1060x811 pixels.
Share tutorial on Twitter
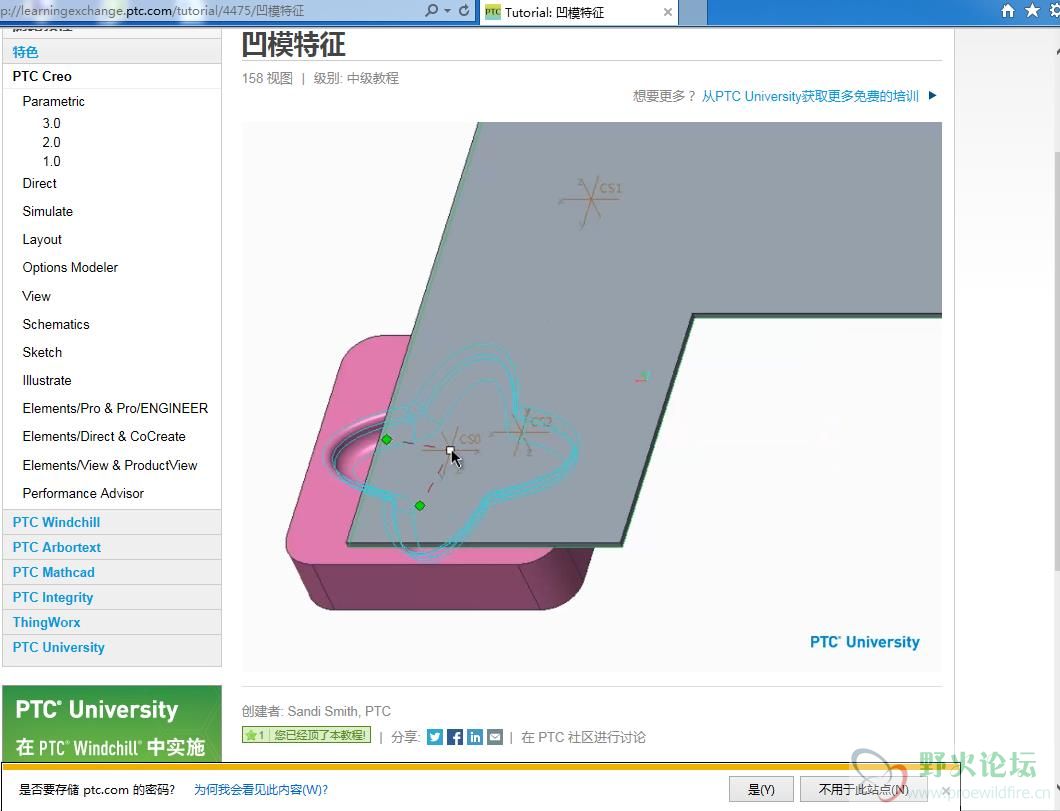point(435,737)
